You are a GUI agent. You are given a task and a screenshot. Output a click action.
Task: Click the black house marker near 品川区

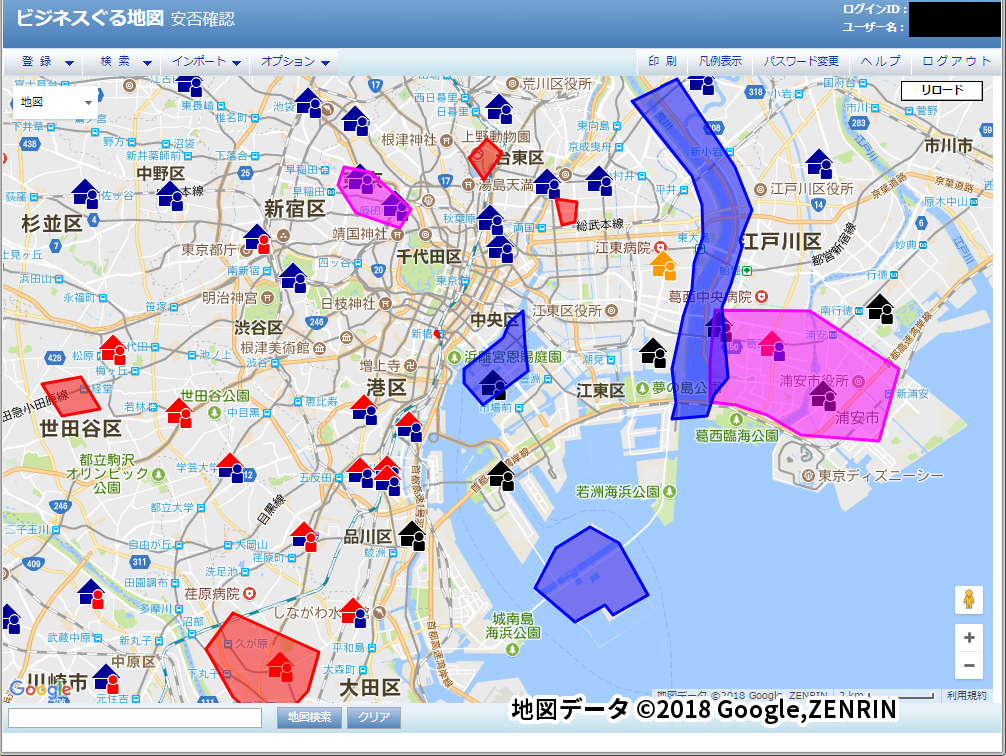coord(412,536)
